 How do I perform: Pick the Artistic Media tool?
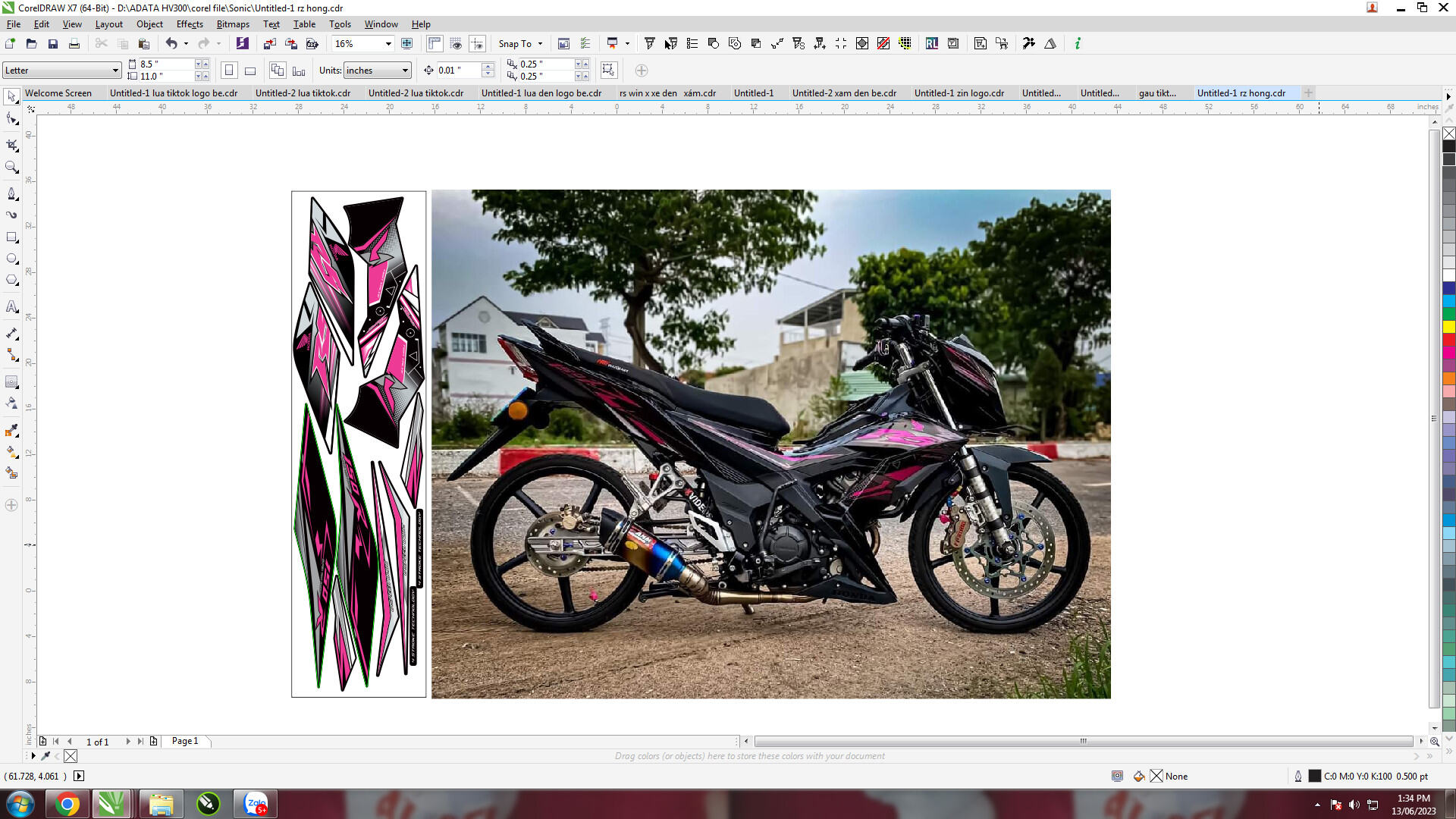pos(11,215)
